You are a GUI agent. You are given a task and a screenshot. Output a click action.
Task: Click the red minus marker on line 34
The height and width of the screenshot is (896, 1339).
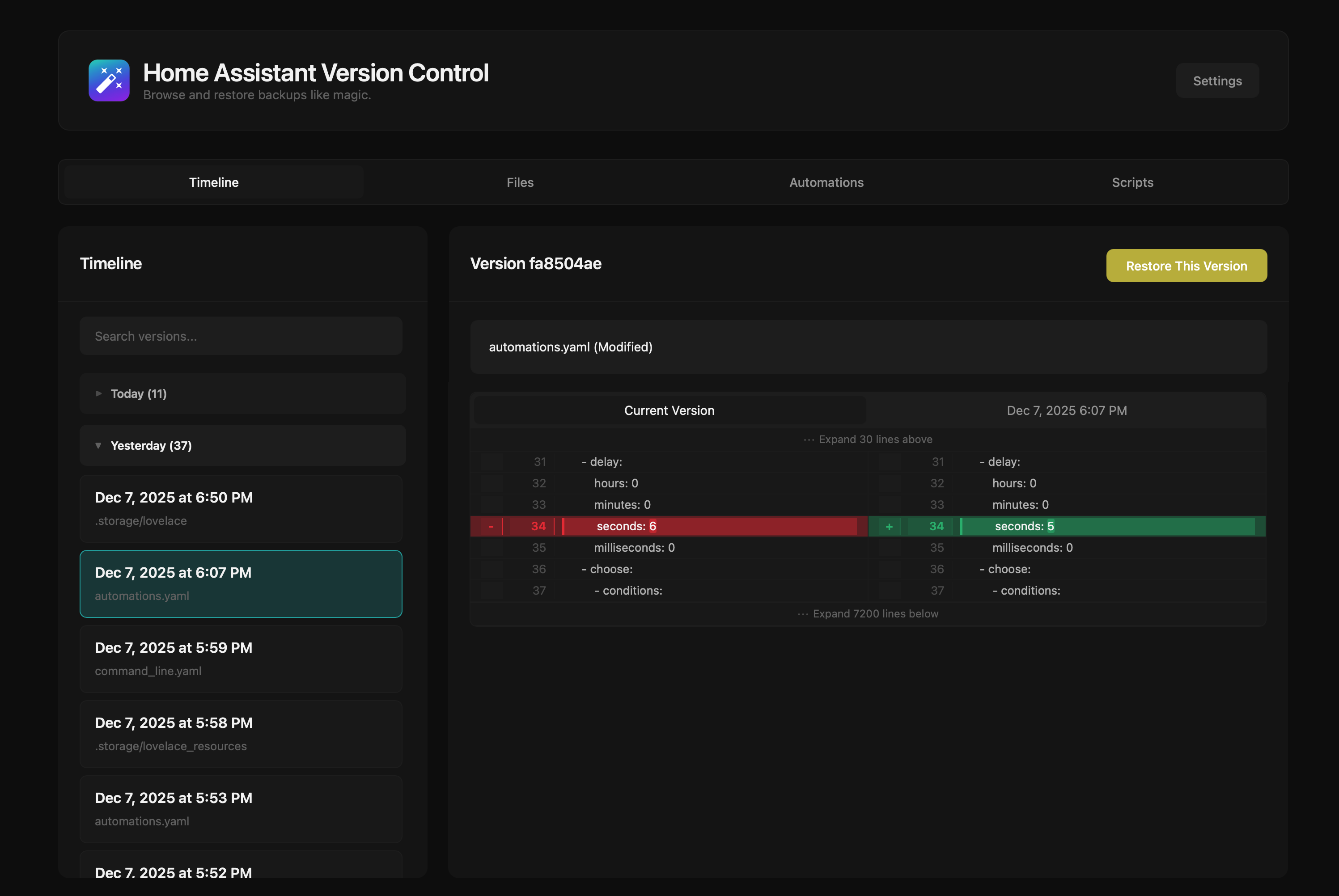coord(490,526)
